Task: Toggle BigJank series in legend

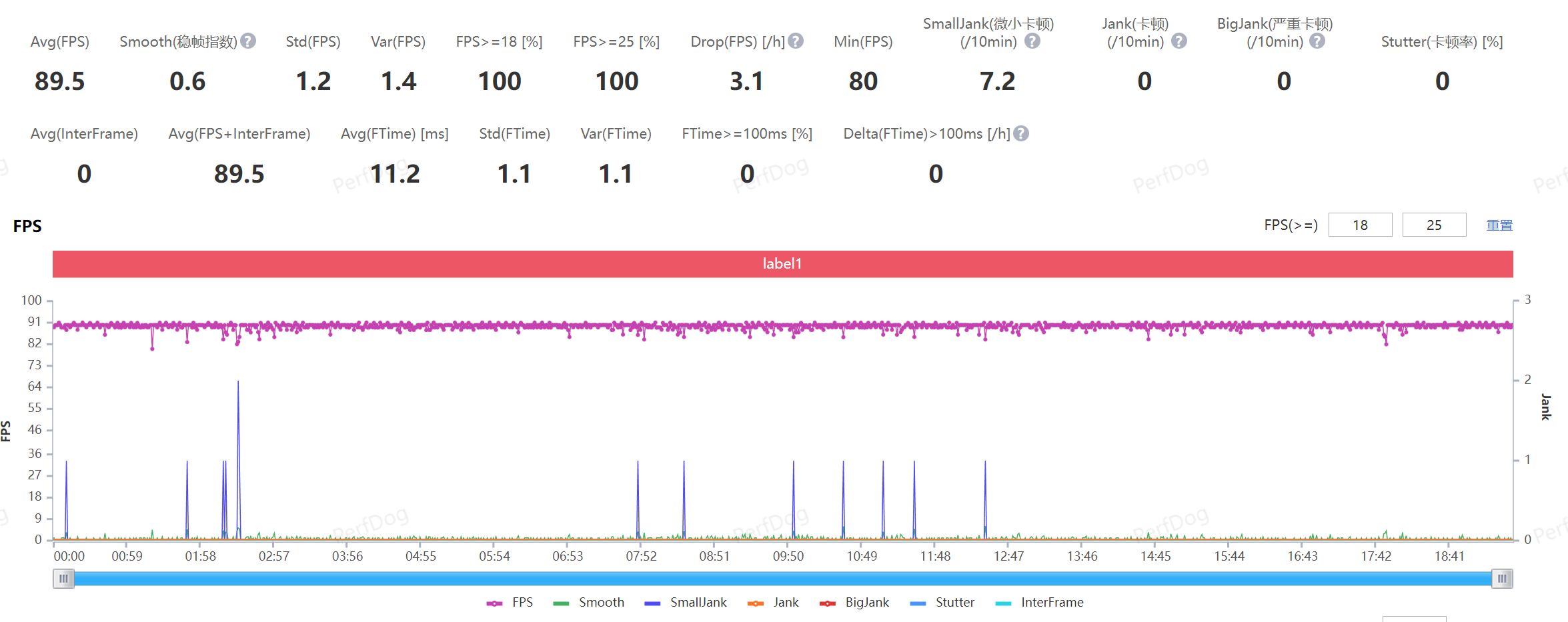Action: [854, 603]
